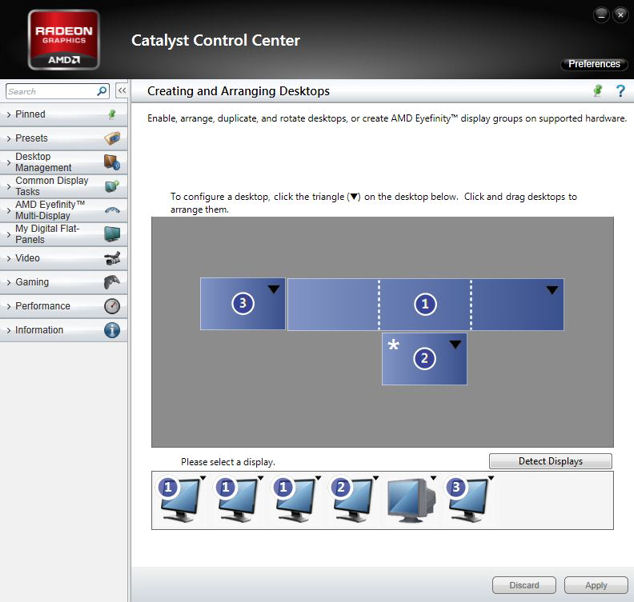
Task: Select desktop 3 in the arrangement area
Action: click(x=243, y=304)
